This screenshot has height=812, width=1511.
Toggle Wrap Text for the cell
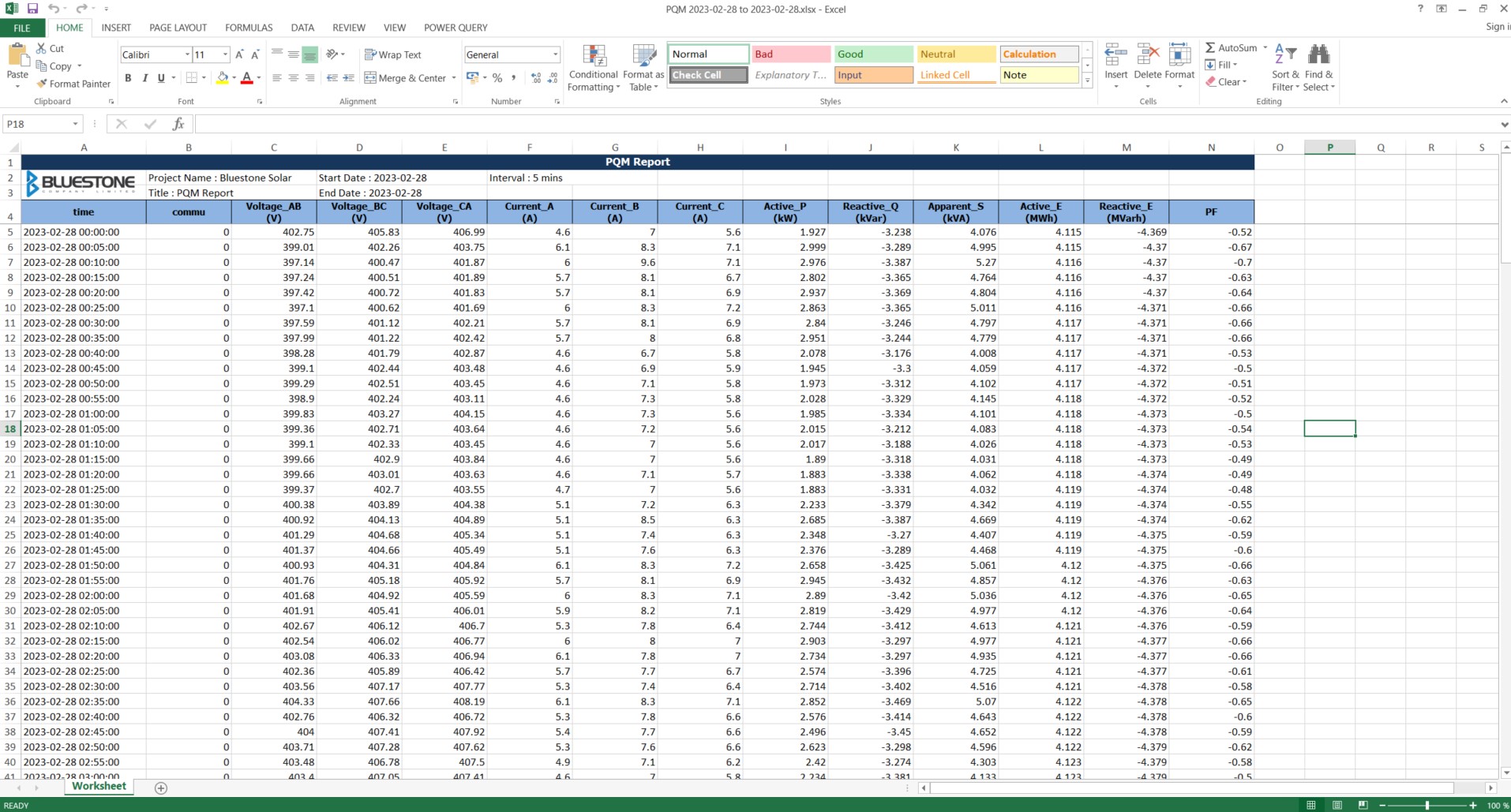click(393, 54)
